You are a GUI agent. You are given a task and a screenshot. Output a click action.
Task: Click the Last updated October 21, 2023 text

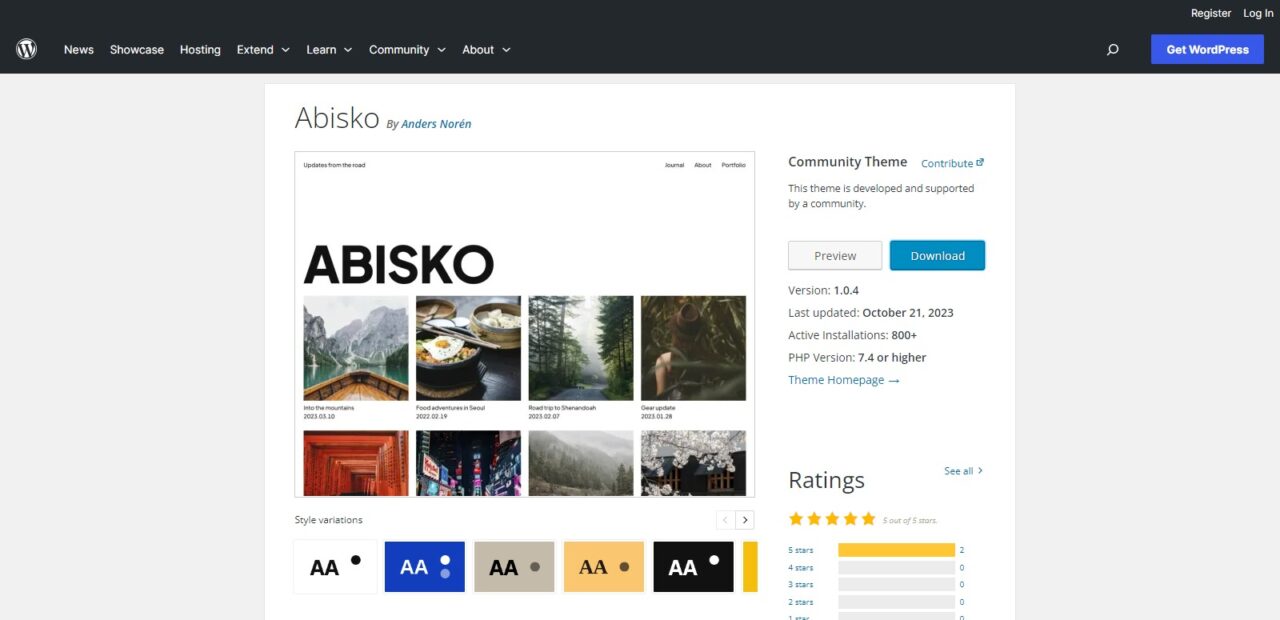pyautogui.click(x=871, y=313)
